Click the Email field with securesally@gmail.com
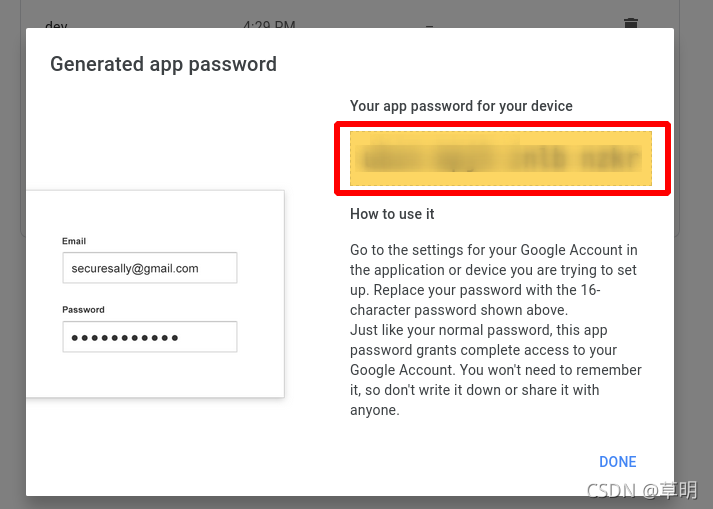This screenshot has height=509, width=713. point(149,268)
